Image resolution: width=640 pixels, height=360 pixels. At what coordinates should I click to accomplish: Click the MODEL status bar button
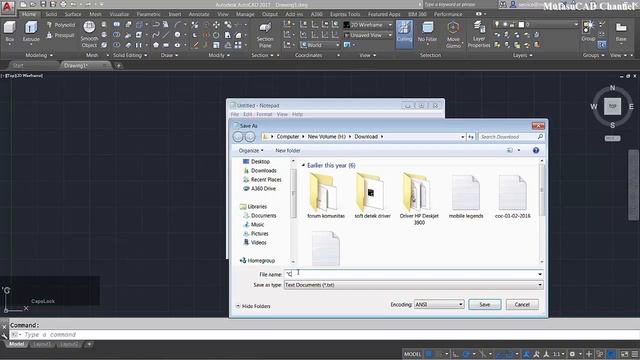pos(412,354)
